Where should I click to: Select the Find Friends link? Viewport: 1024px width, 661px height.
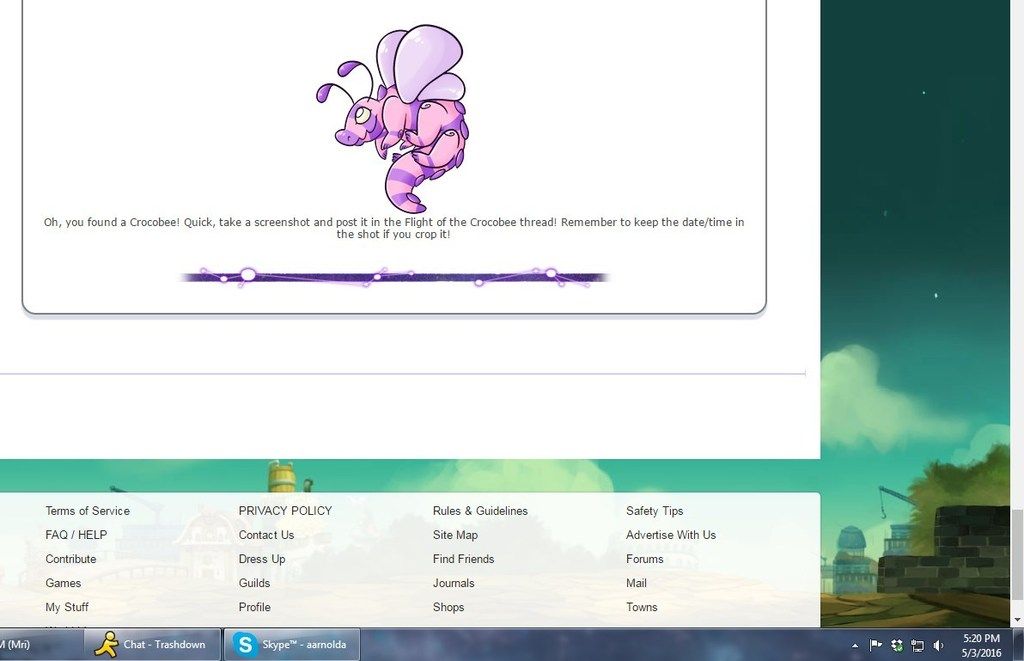464,559
